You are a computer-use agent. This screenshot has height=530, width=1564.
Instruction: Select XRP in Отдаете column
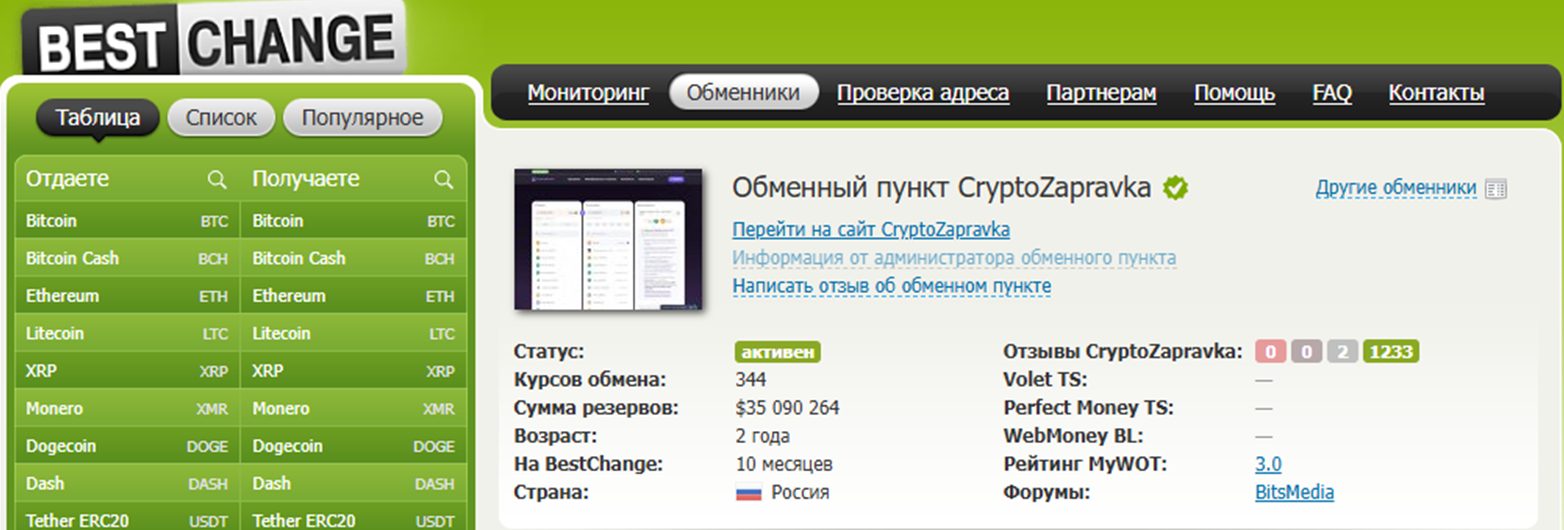[127, 371]
